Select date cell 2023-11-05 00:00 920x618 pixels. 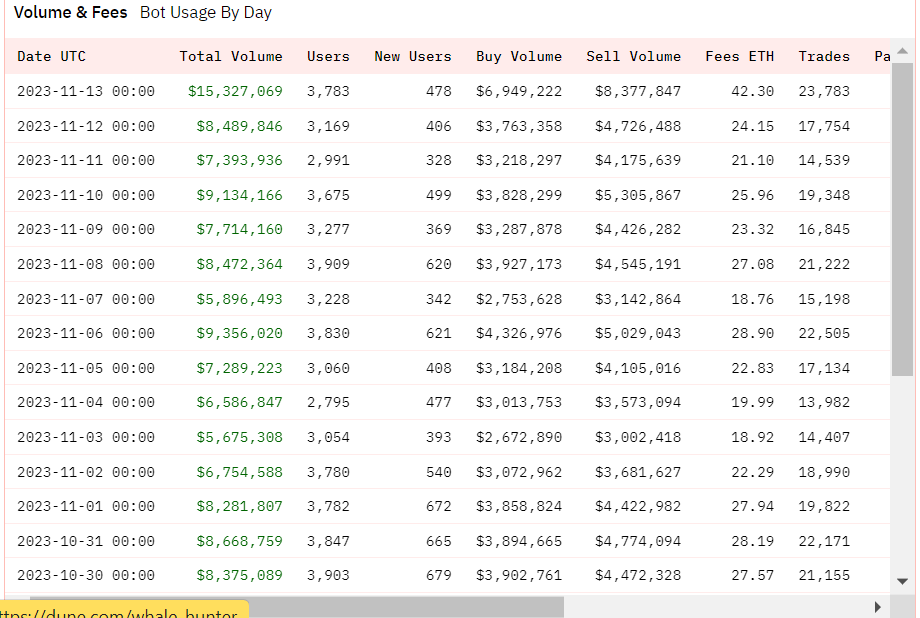point(86,368)
